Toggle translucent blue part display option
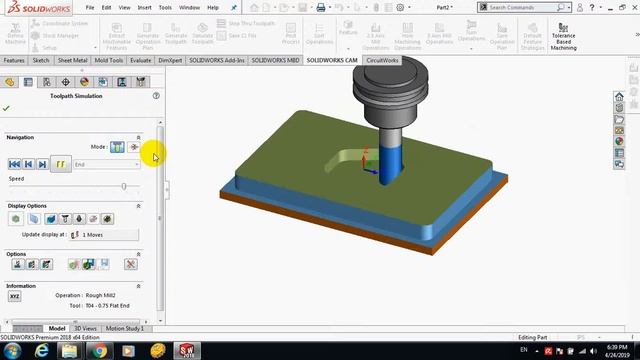 click(x=34, y=219)
